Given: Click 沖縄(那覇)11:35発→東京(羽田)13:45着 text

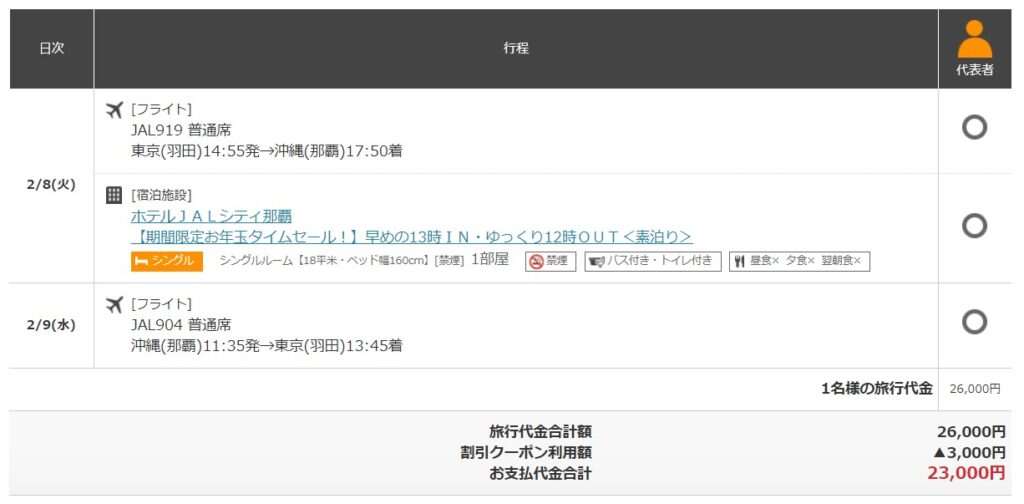Looking at the screenshot, I should [266, 345].
